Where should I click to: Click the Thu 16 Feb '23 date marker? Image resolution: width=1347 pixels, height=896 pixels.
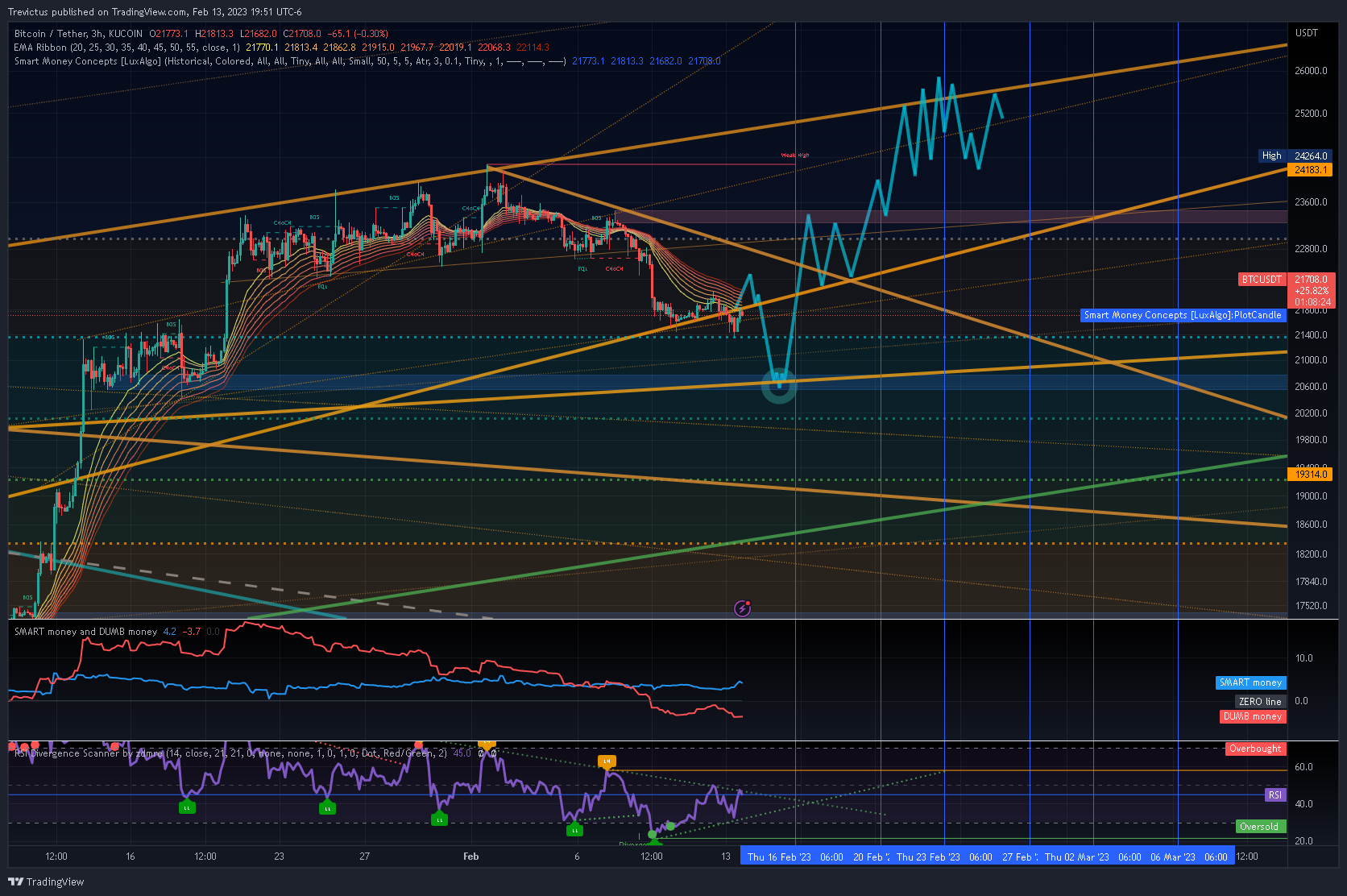coord(779,857)
